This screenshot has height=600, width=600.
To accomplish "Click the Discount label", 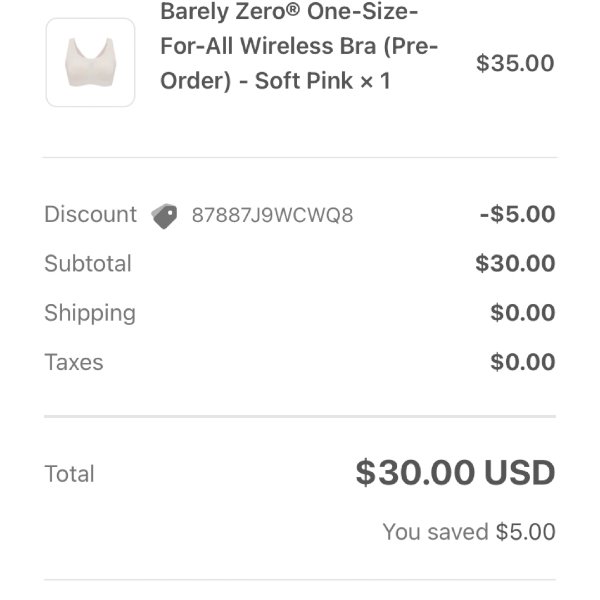I will [91, 214].
